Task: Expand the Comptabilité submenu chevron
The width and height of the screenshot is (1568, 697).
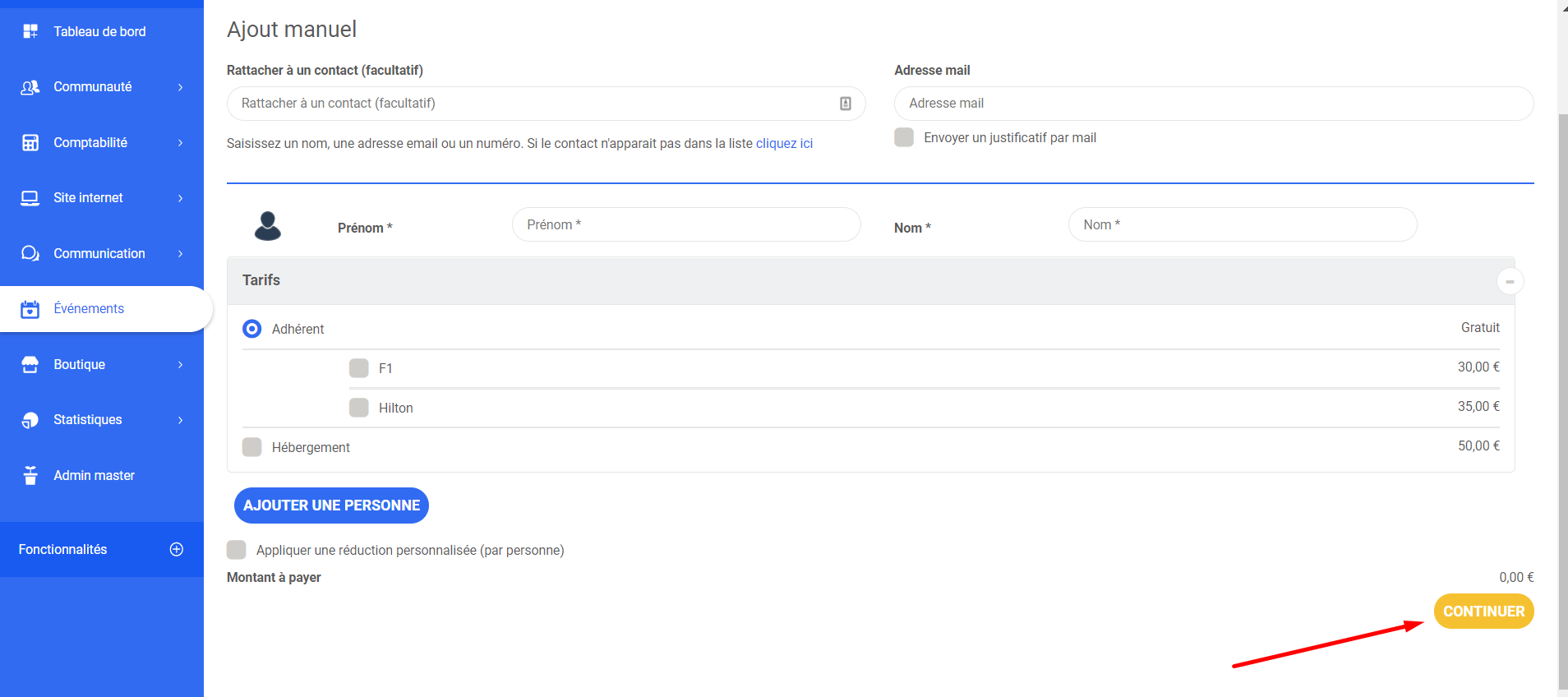Action: [x=180, y=142]
